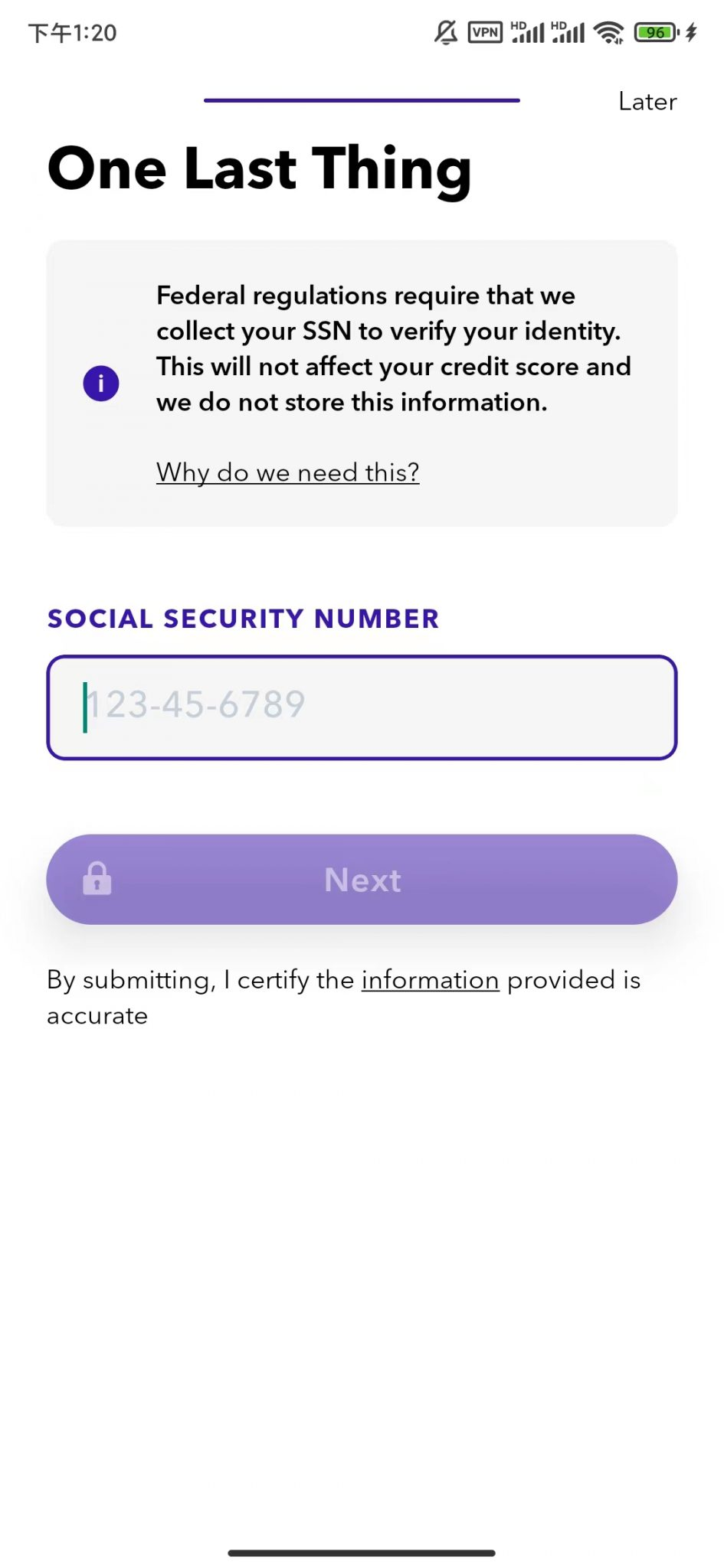Open the "Why do we need this?" link
This screenshot has height=1568, width=724.
point(288,472)
